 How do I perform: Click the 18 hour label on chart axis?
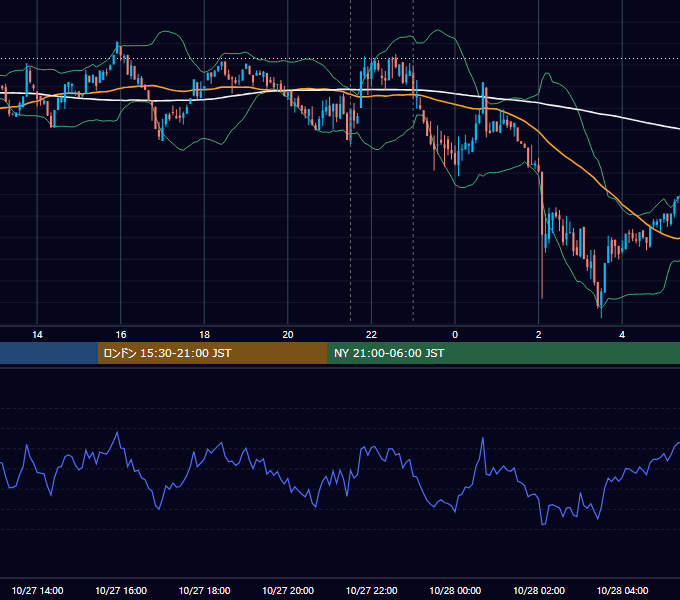click(x=204, y=335)
